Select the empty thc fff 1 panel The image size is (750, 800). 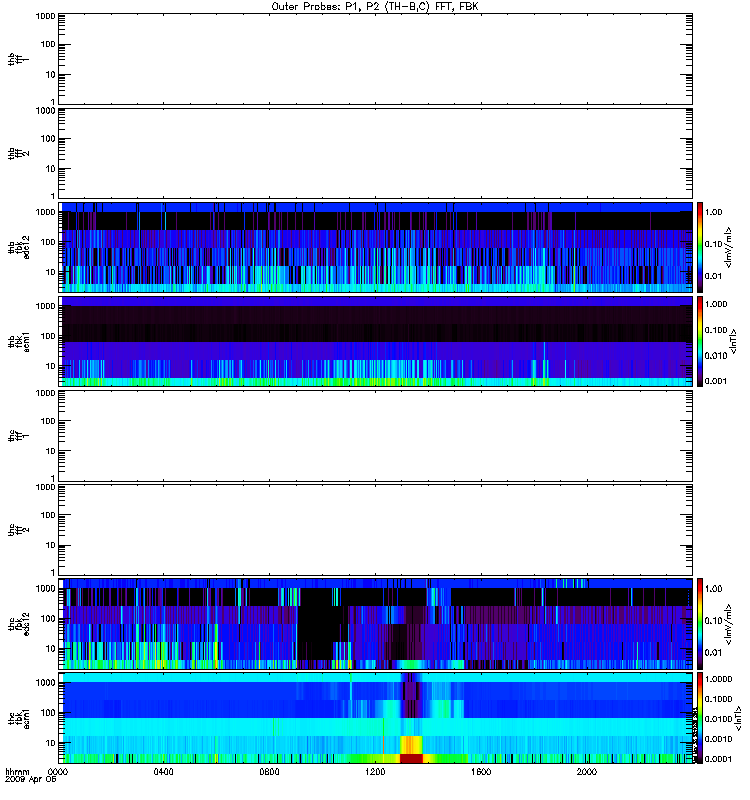coord(376,436)
